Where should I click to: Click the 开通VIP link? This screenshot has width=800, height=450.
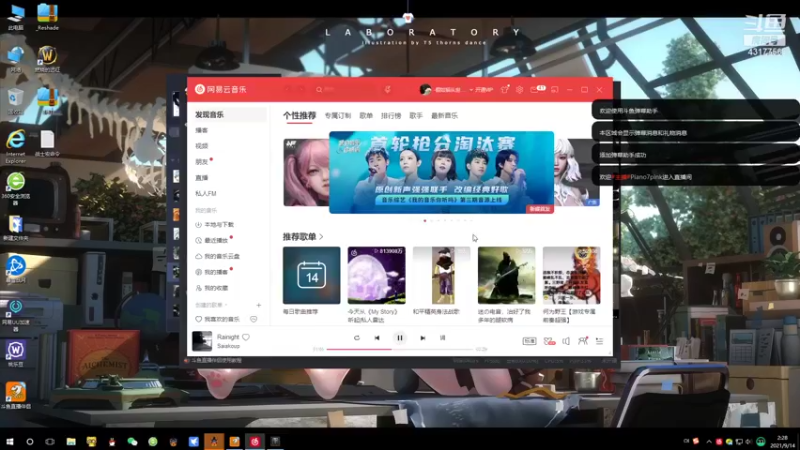click(x=484, y=90)
